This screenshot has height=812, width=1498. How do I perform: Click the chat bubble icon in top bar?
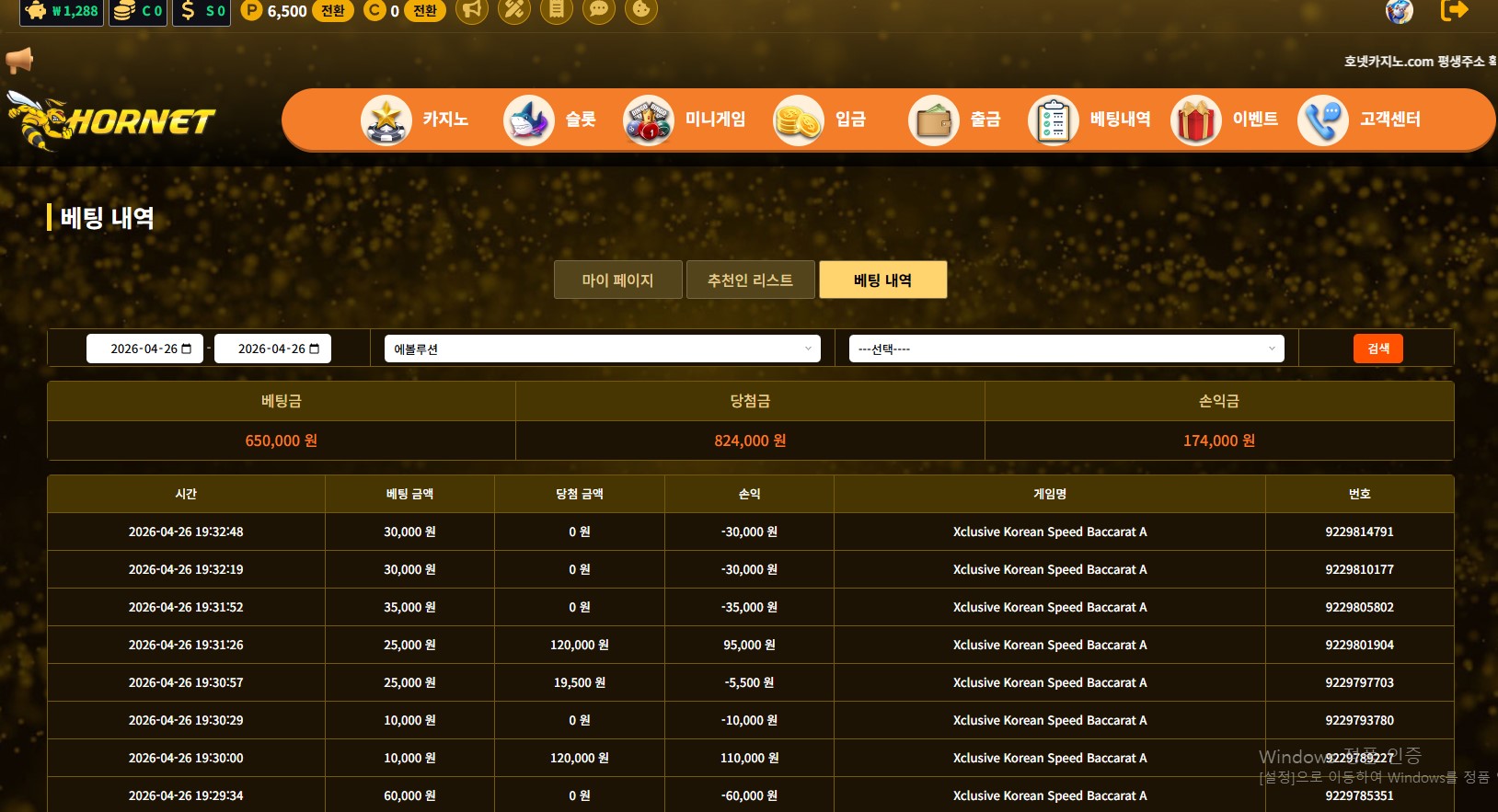598,10
